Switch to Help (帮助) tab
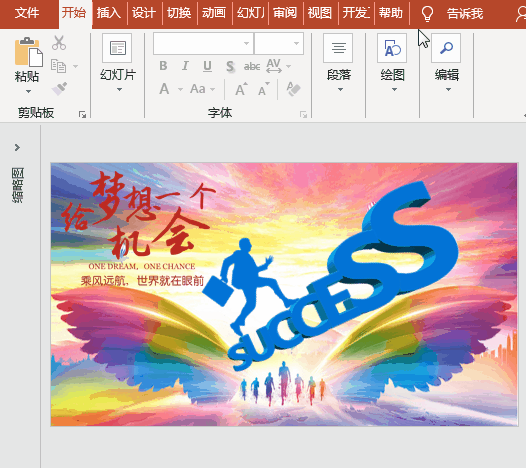526x468 pixels. [x=391, y=13]
